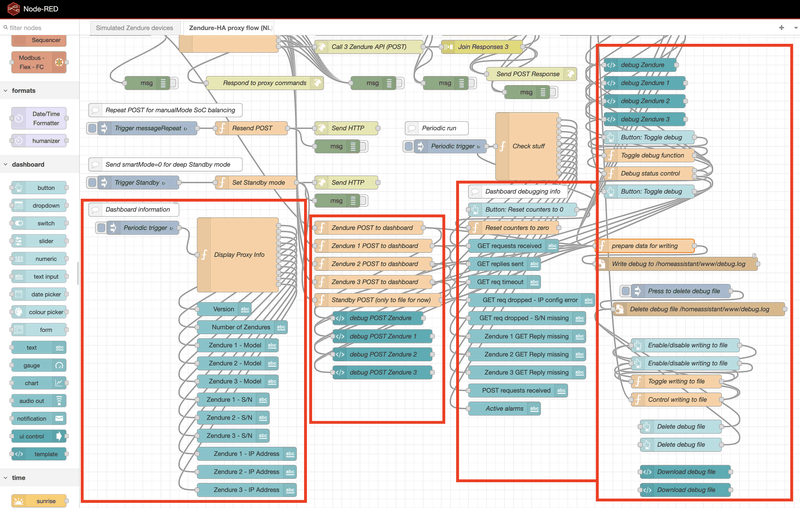The width and height of the screenshot is (800, 508).
Task: Trigger the Press to delete debug file inject
Action: (x=626, y=291)
